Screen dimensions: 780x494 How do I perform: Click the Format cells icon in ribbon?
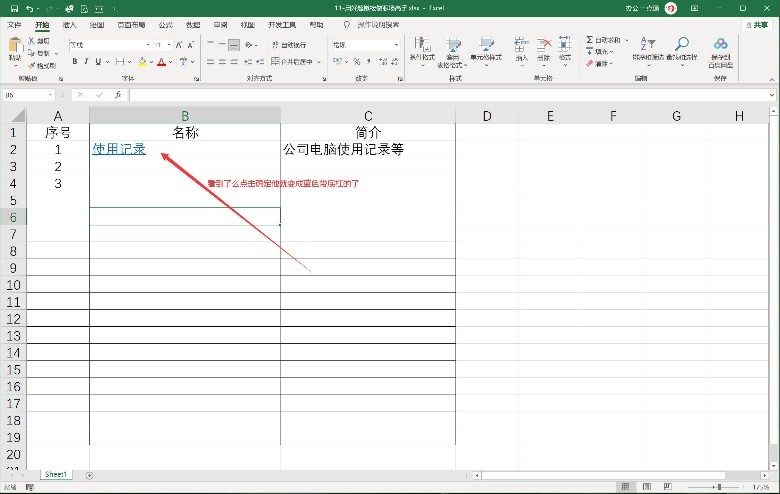565,44
